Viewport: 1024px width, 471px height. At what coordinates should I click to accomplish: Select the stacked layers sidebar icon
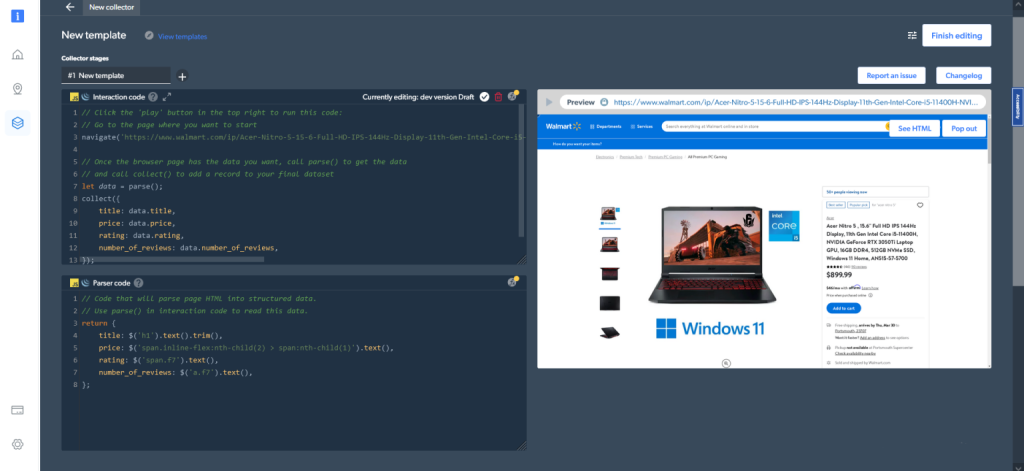pos(18,122)
